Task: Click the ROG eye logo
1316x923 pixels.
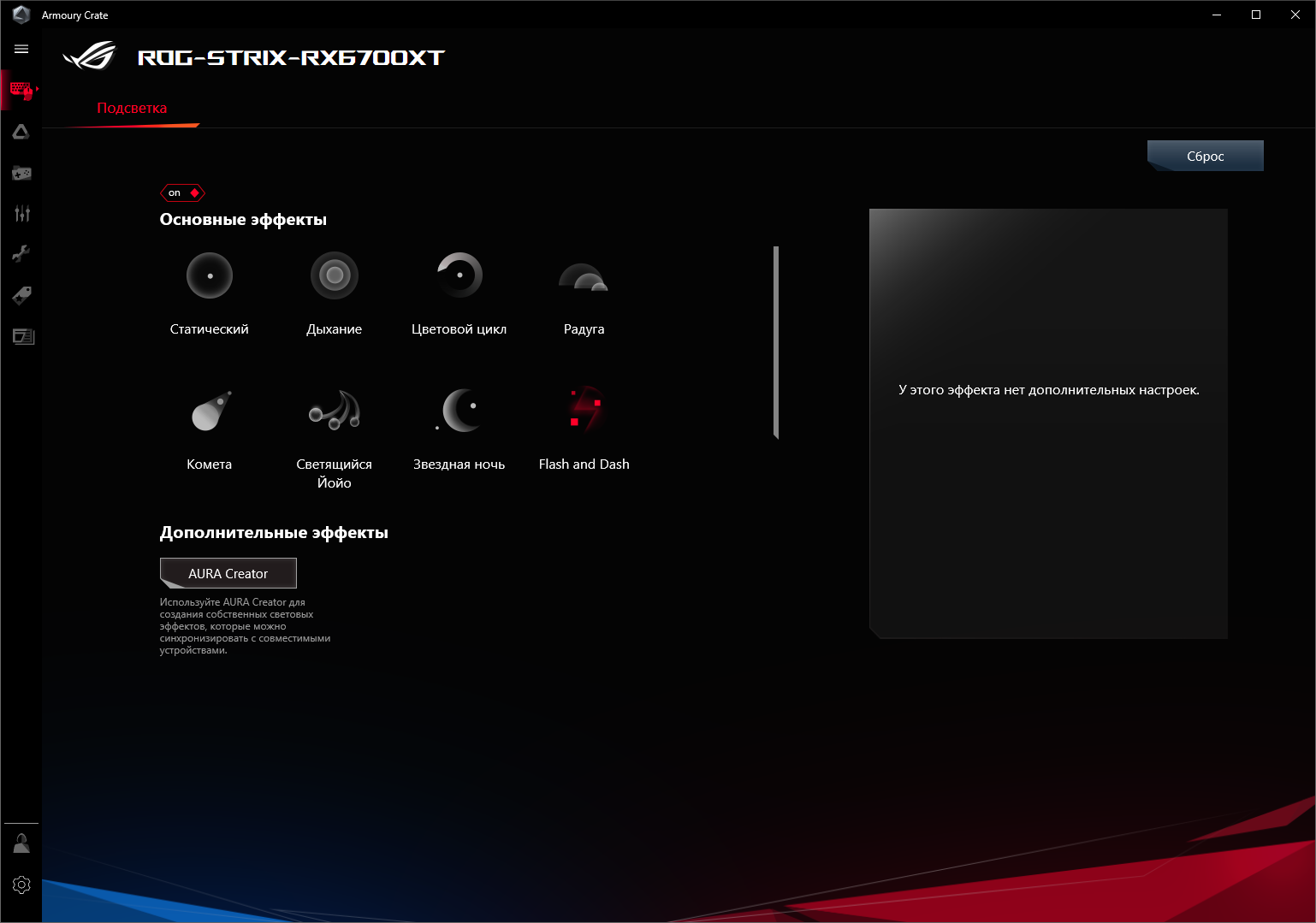Action: (x=89, y=56)
